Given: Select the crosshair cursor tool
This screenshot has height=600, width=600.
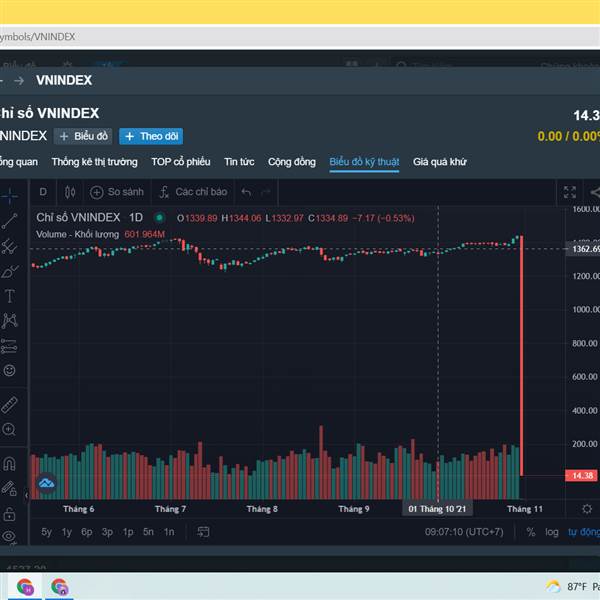Looking at the screenshot, I should click(9, 196).
